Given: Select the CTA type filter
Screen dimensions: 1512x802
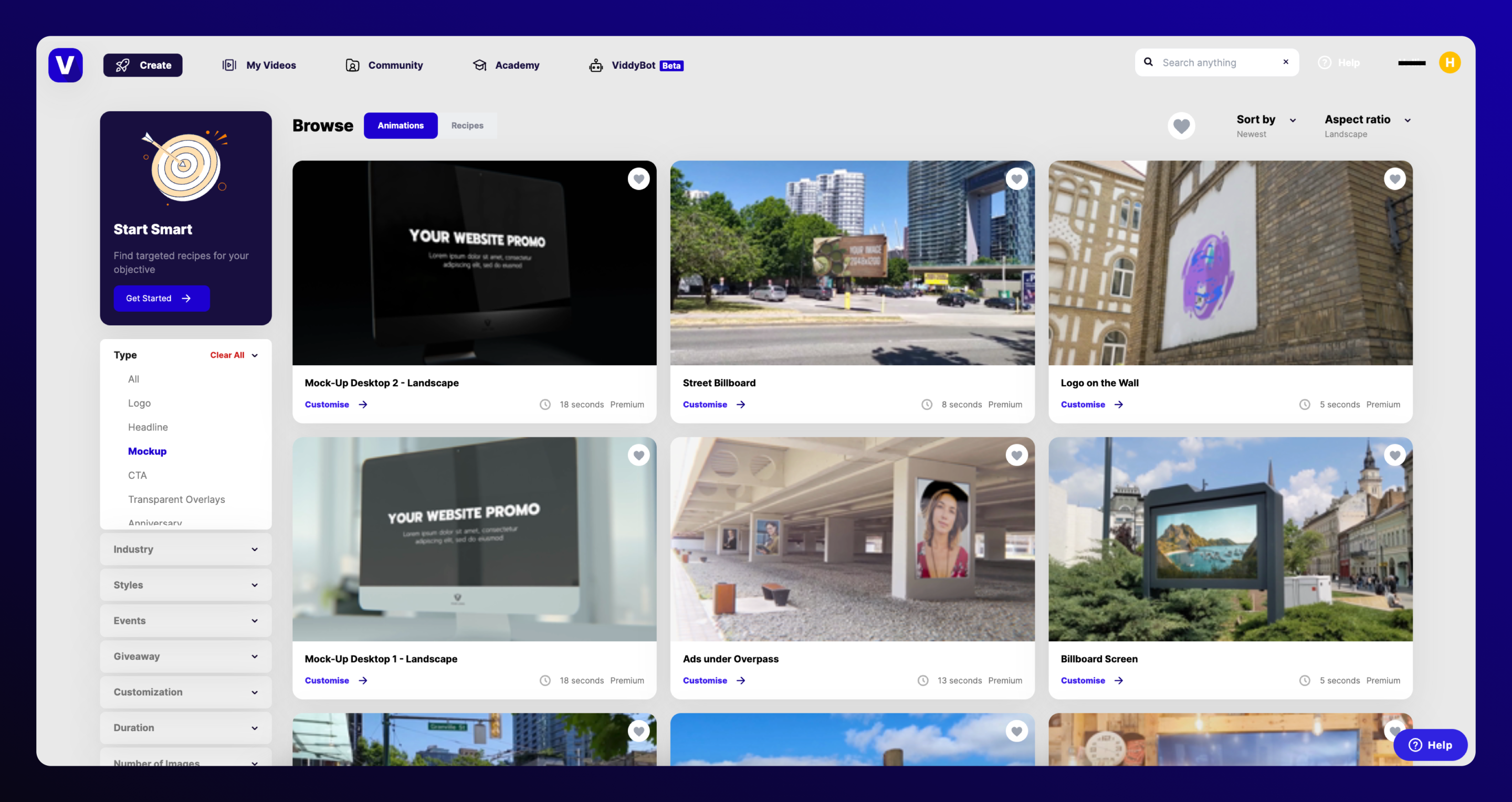Looking at the screenshot, I should tap(138, 476).
